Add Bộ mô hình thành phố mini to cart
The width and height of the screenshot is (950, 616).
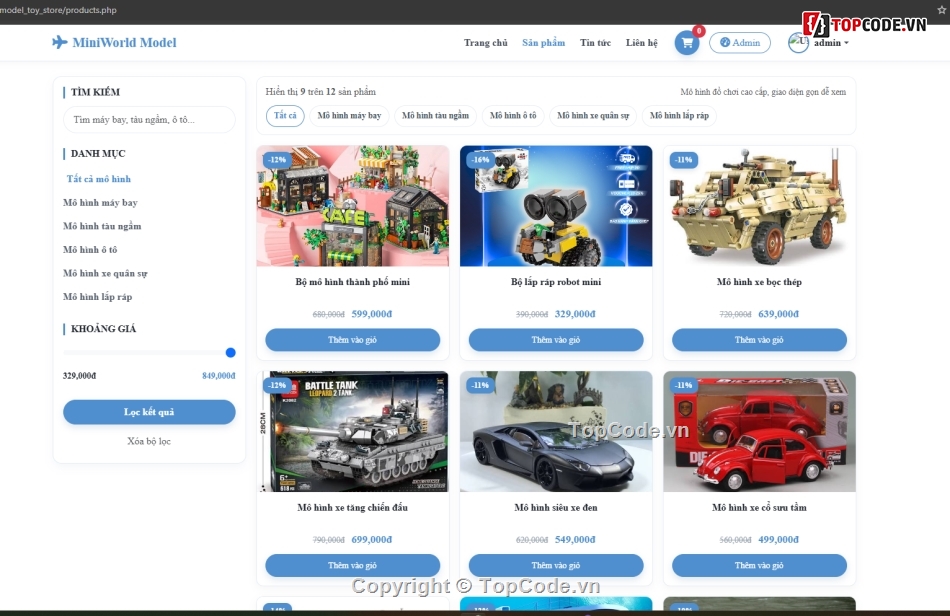coord(353,340)
